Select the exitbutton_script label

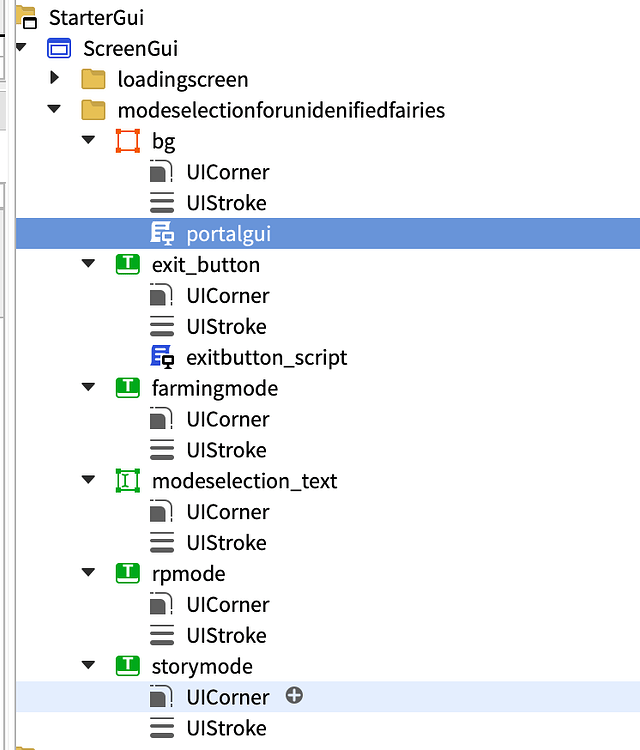point(267,358)
